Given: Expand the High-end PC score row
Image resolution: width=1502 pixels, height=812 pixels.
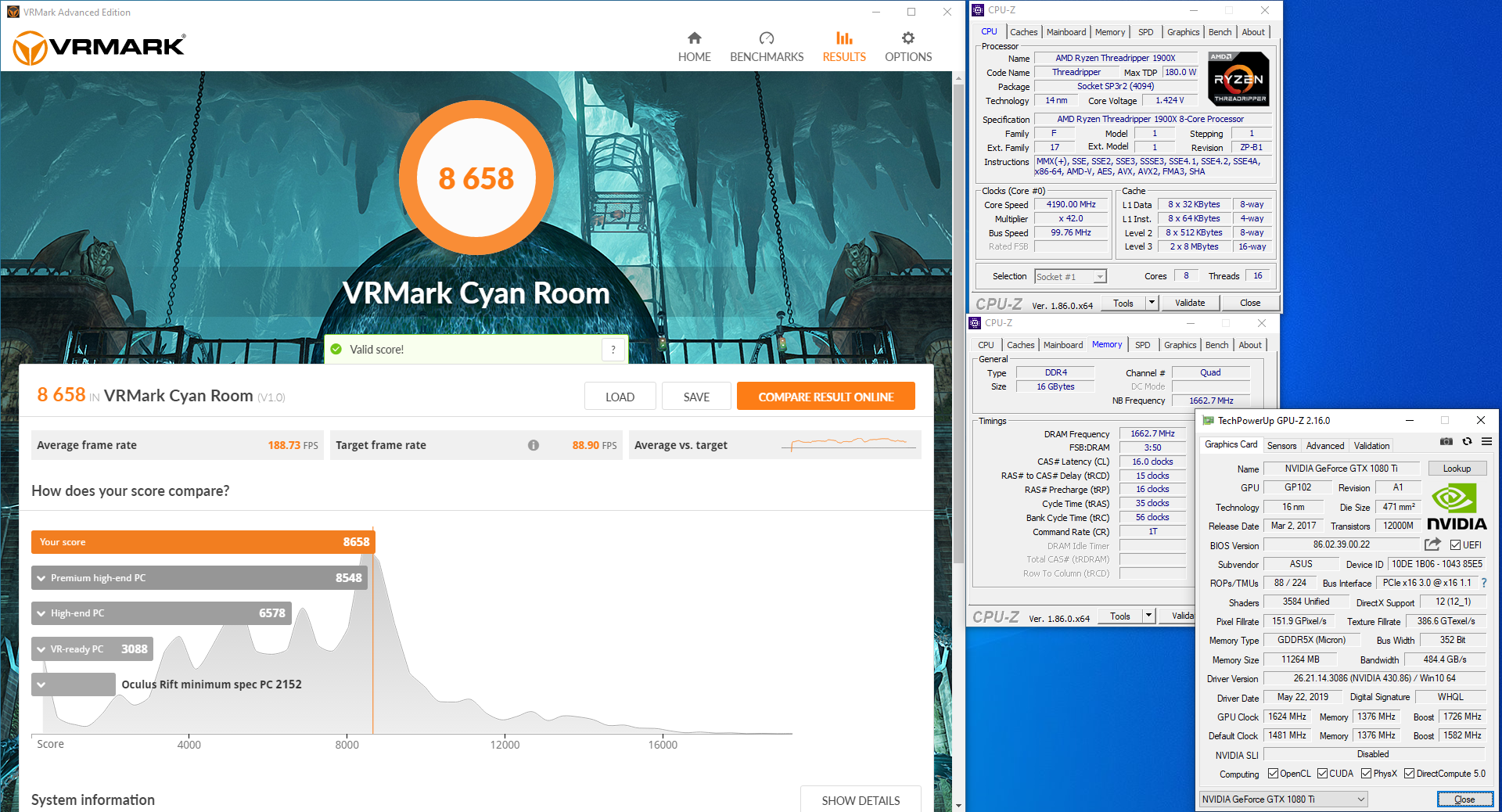Looking at the screenshot, I should coord(161,613).
